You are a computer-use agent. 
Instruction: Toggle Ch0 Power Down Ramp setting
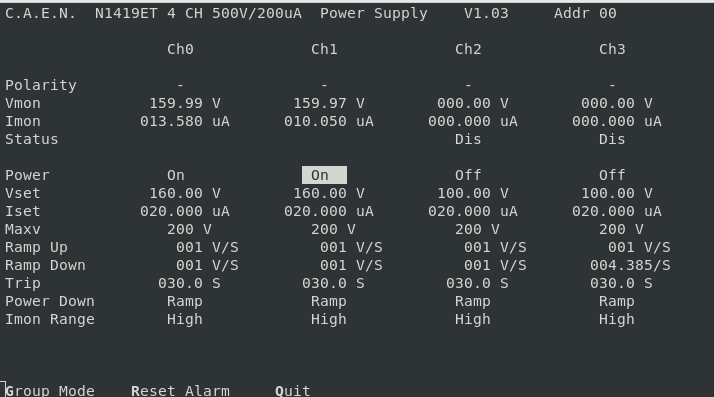click(184, 301)
